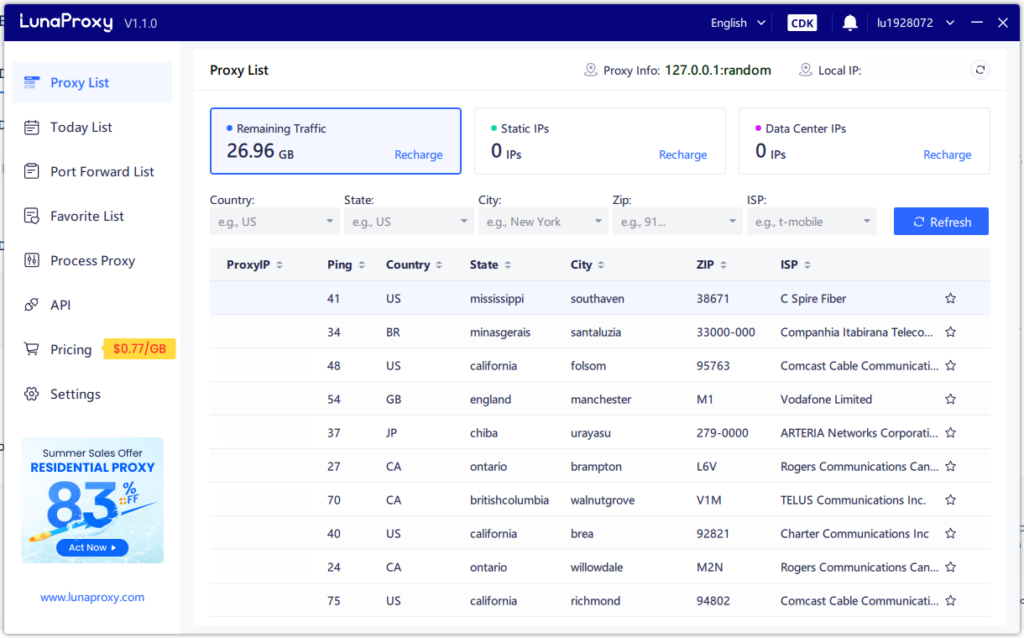The image size is (1024, 638).
Task: Click the Act Now offer banner button
Action: (92, 547)
